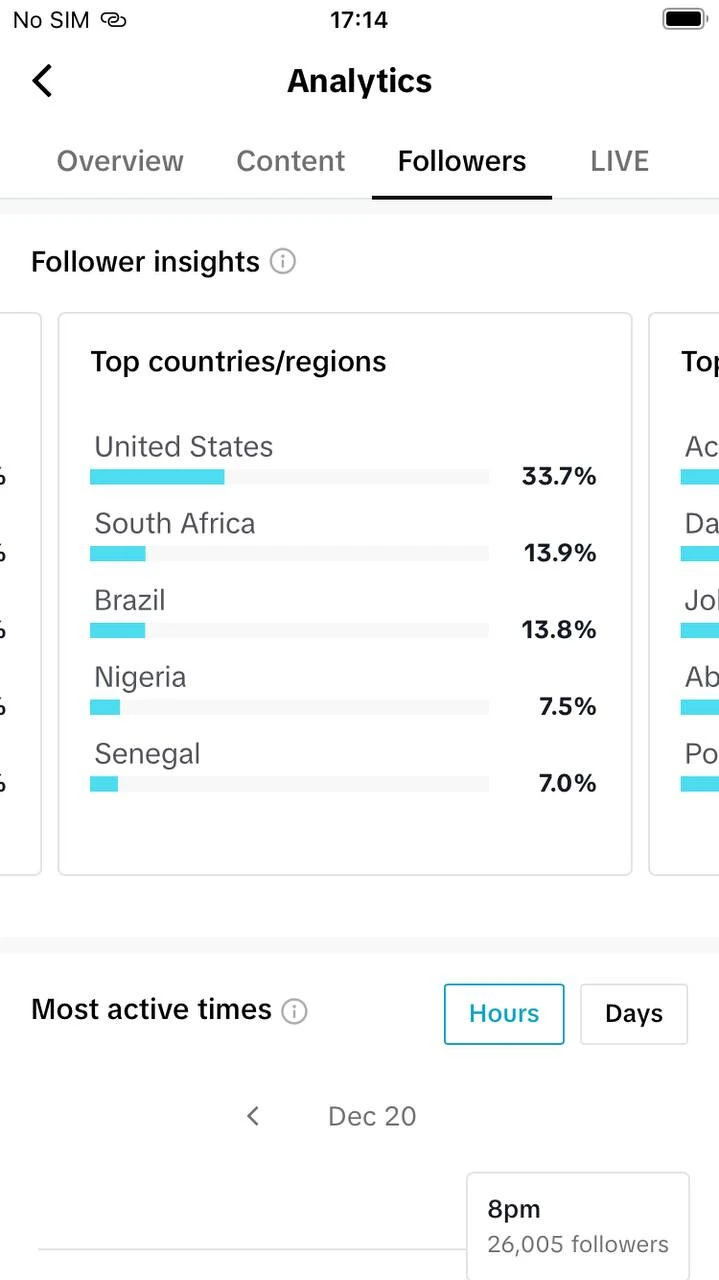Viewport: 719px width, 1280px height.
Task: Tap the Brazil 13.8% bar
Action: (290, 630)
